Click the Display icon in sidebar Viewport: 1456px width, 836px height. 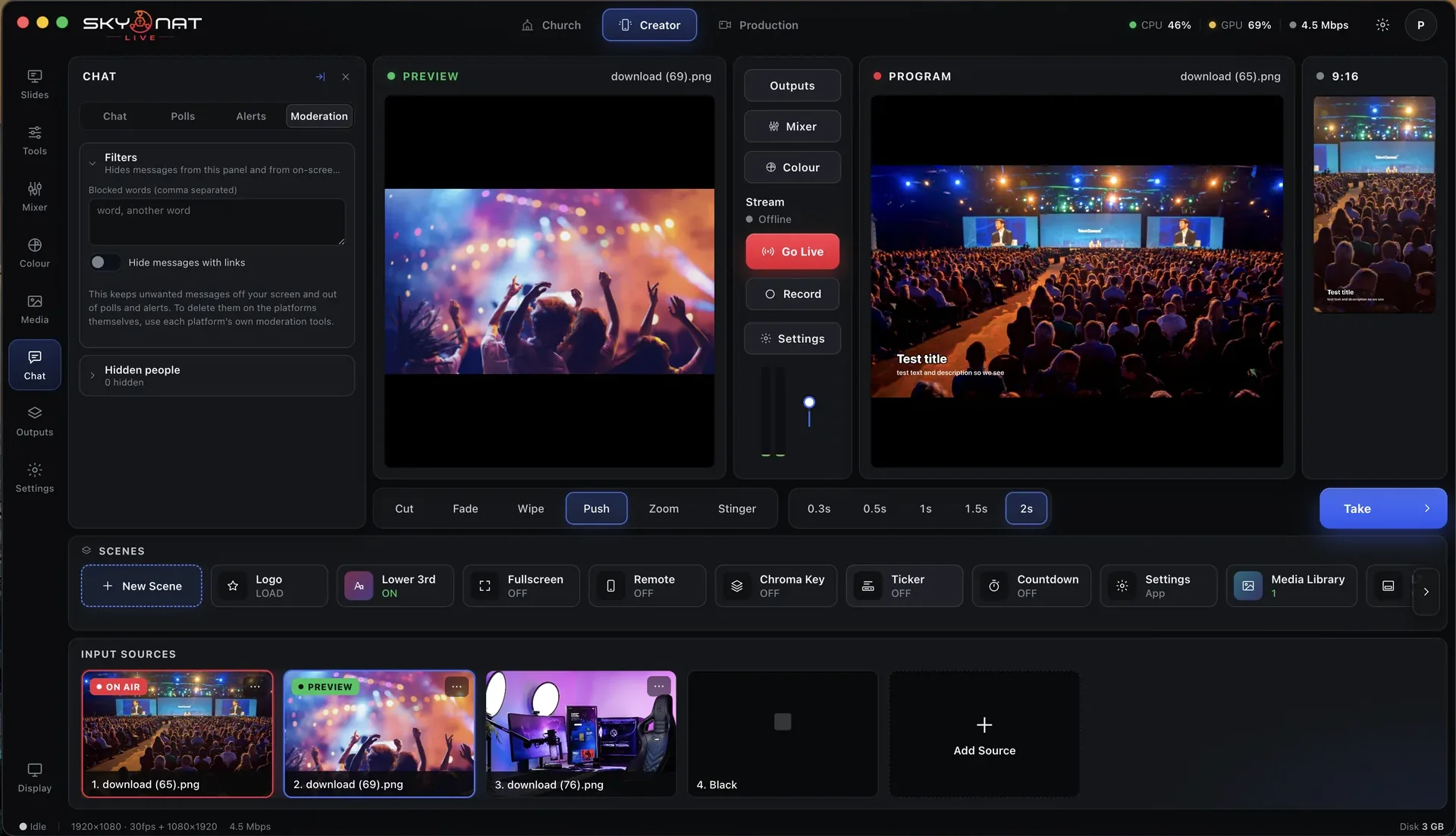(x=34, y=778)
